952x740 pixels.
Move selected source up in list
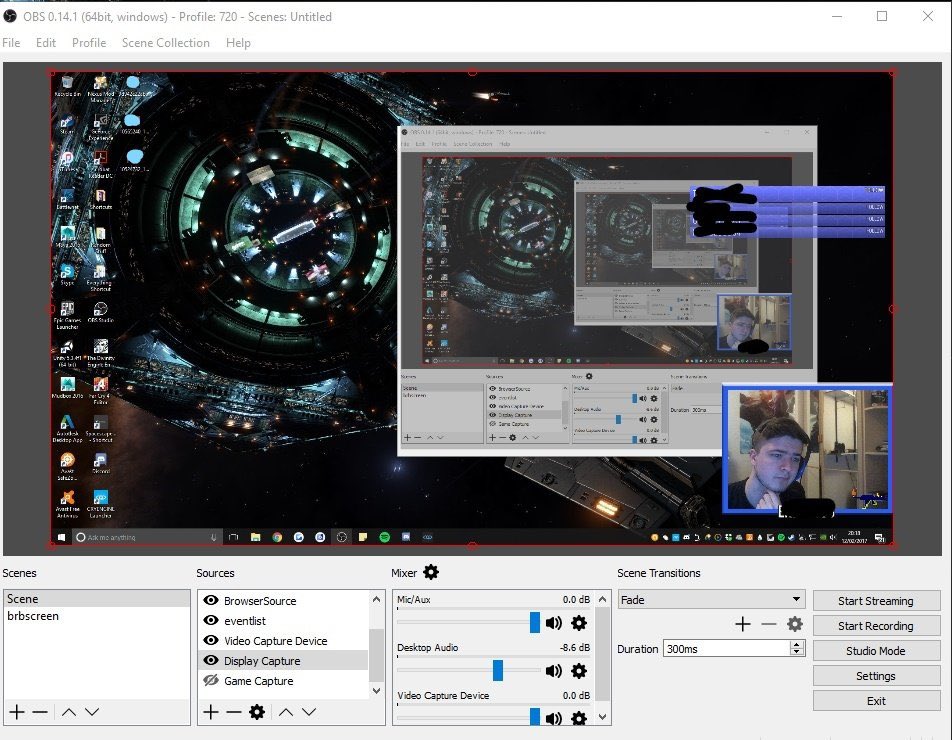click(x=286, y=711)
